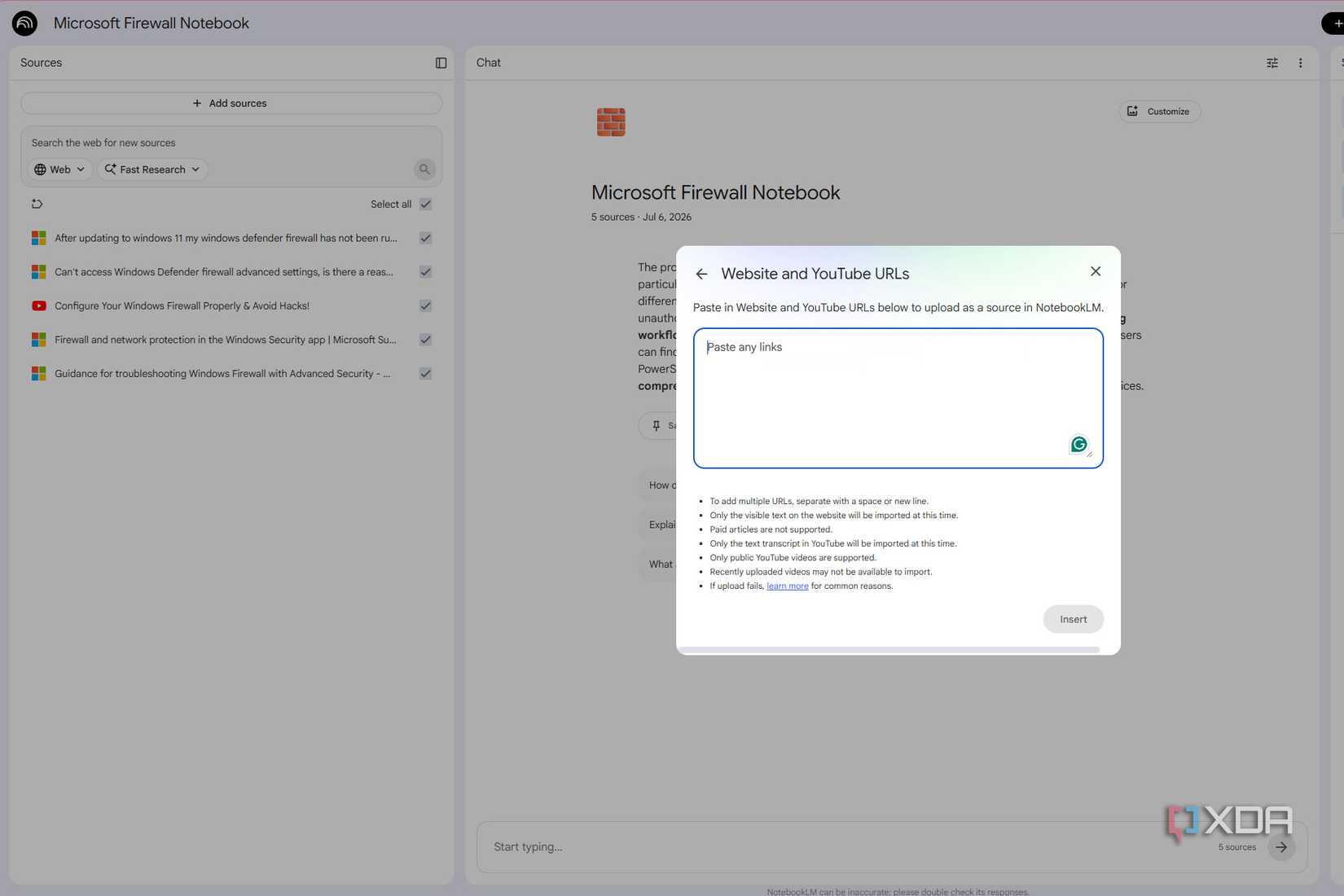Click the refresh sources arrow icon

point(37,204)
